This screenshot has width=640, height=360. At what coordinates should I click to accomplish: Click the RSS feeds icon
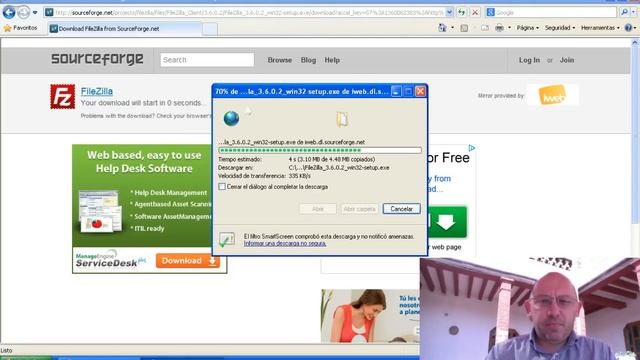click(x=464, y=28)
